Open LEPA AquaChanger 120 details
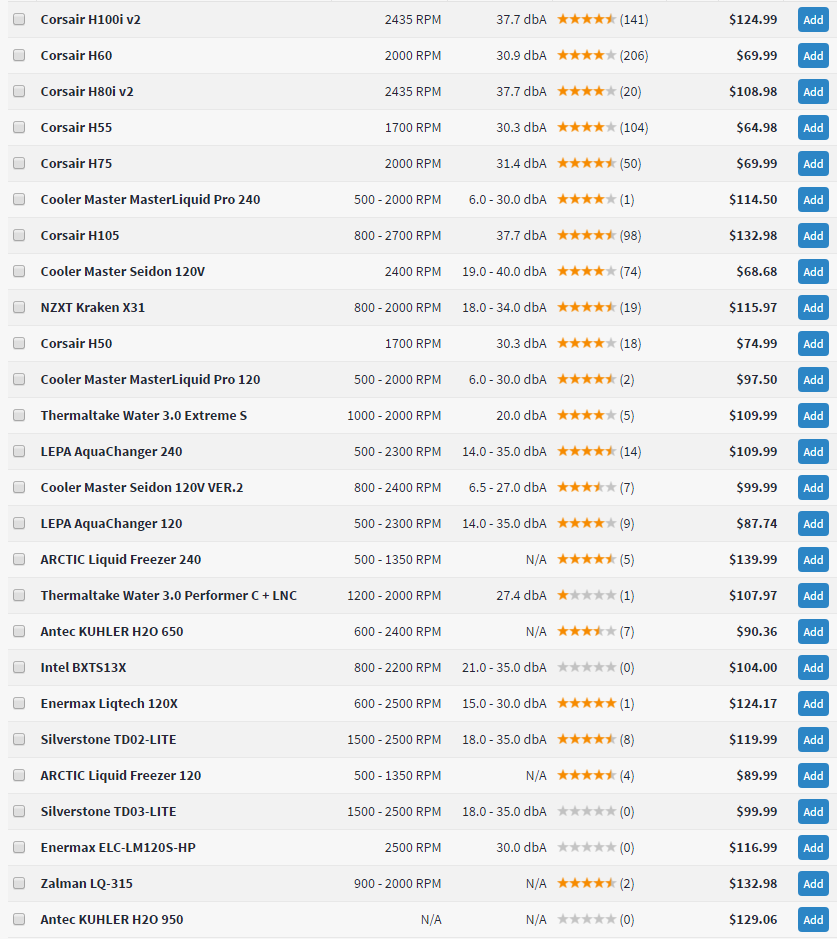 coord(111,523)
